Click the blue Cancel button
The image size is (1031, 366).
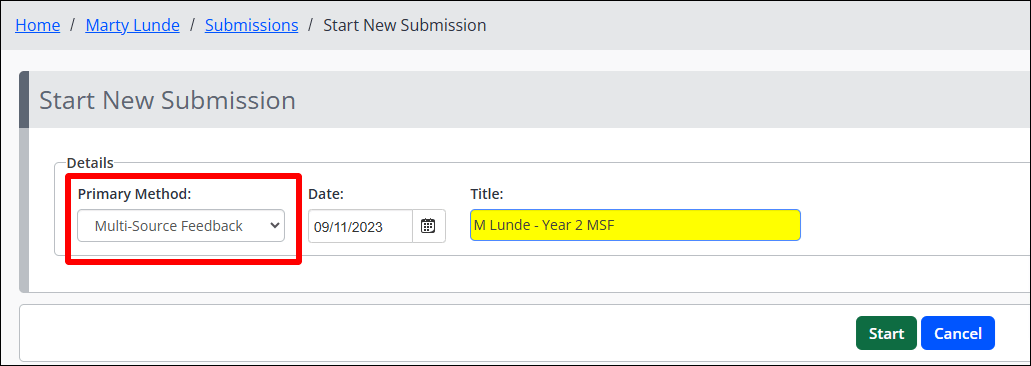[957, 333]
